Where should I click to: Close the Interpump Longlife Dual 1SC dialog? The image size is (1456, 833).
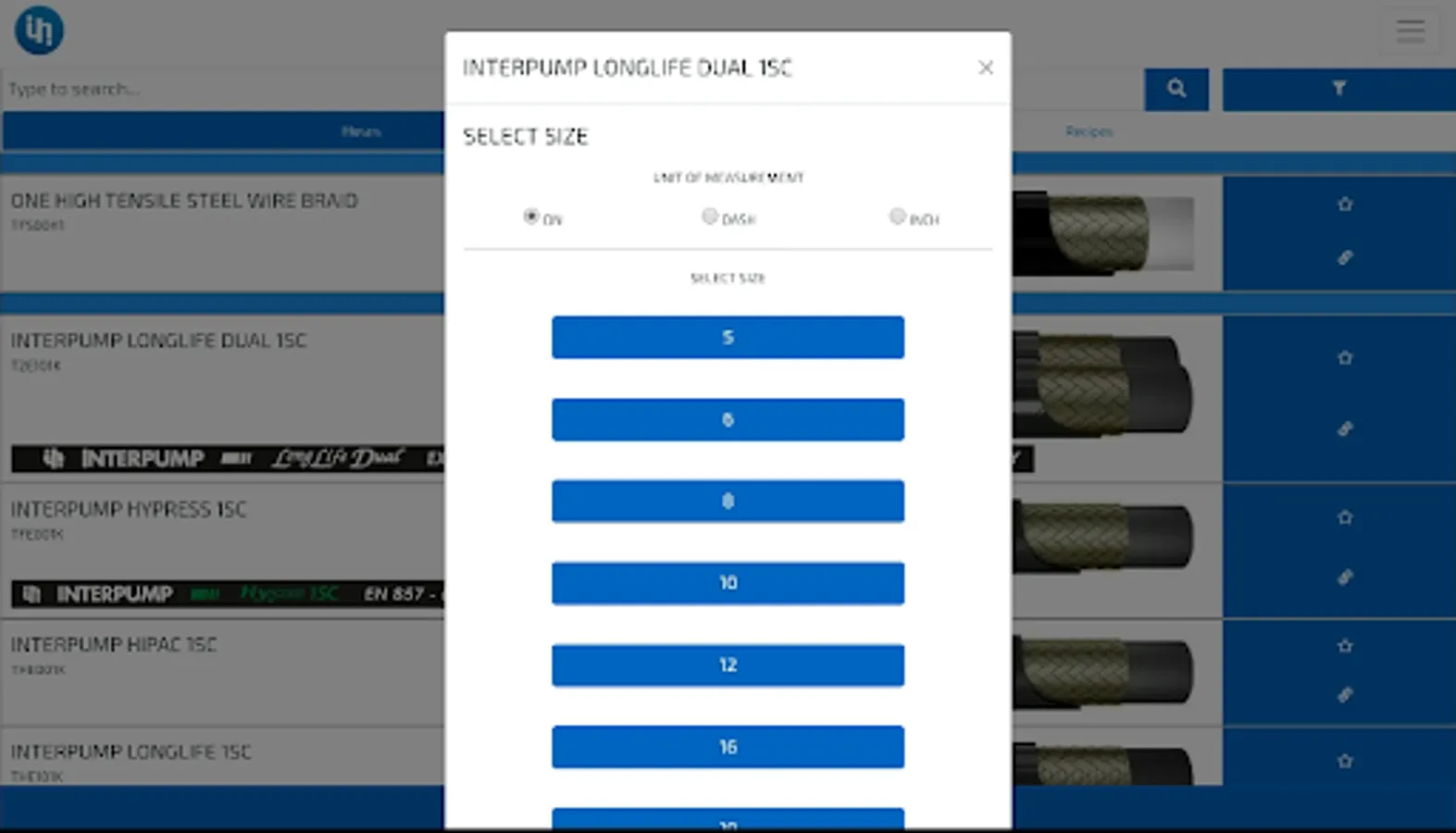click(x=986, y=68)
